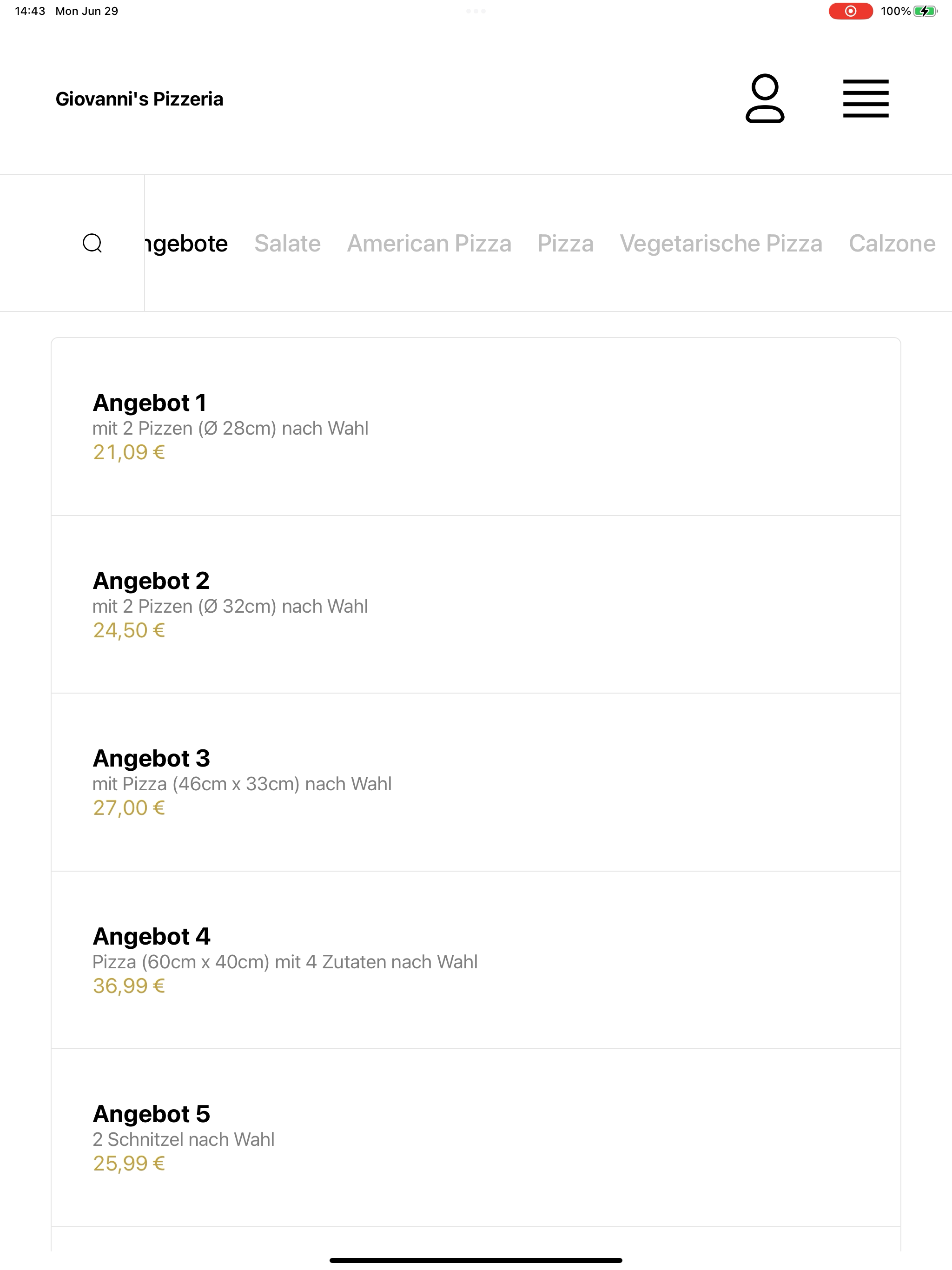
Task: Select the Angebote category tab
Action: (186, 244)
